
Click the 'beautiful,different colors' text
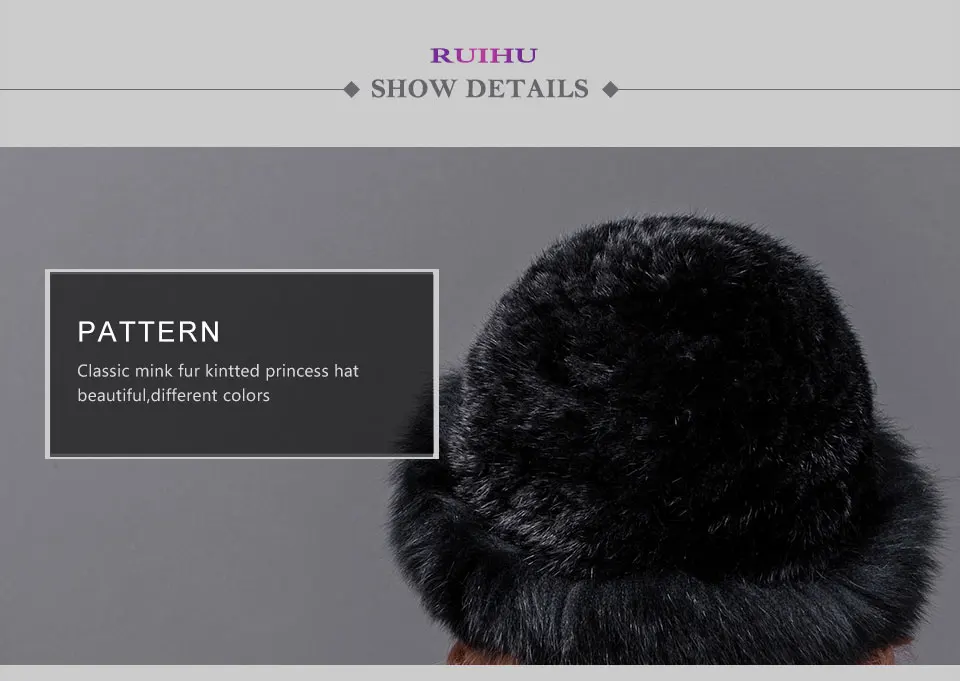point(173,396)
